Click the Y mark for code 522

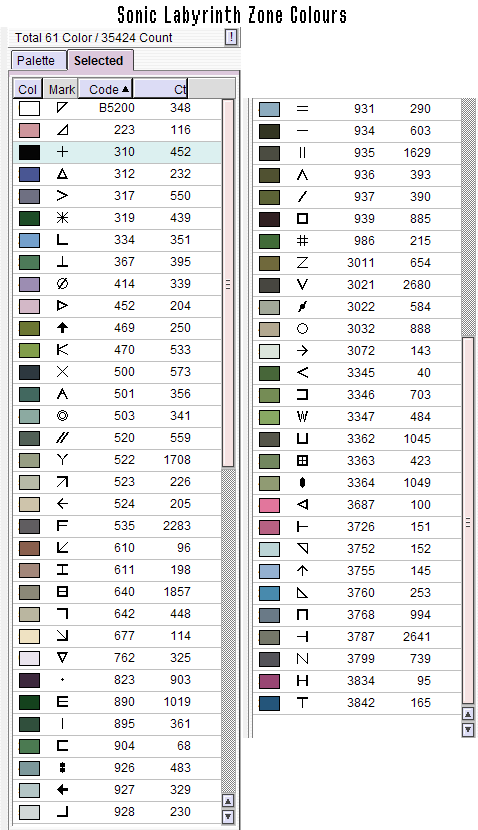(x=62, y=460)
